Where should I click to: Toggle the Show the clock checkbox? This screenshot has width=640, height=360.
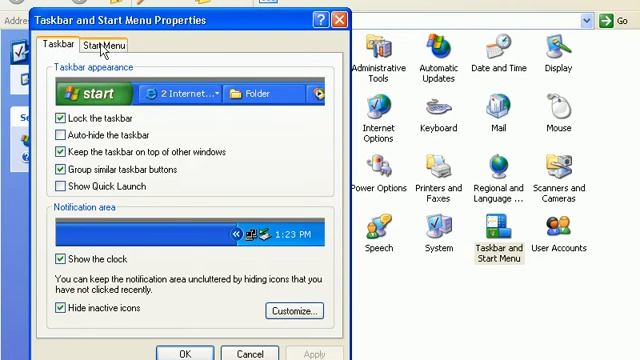point(60,259)
